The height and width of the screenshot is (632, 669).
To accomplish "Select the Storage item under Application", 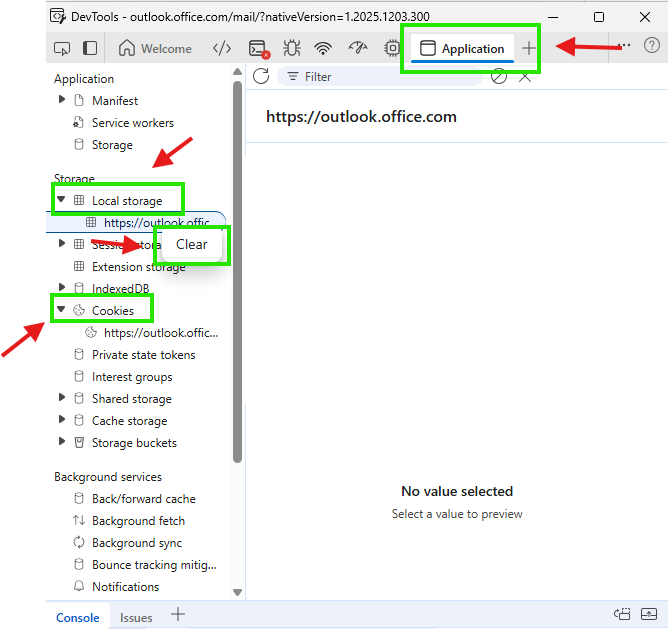I will (x=112, y=145).
